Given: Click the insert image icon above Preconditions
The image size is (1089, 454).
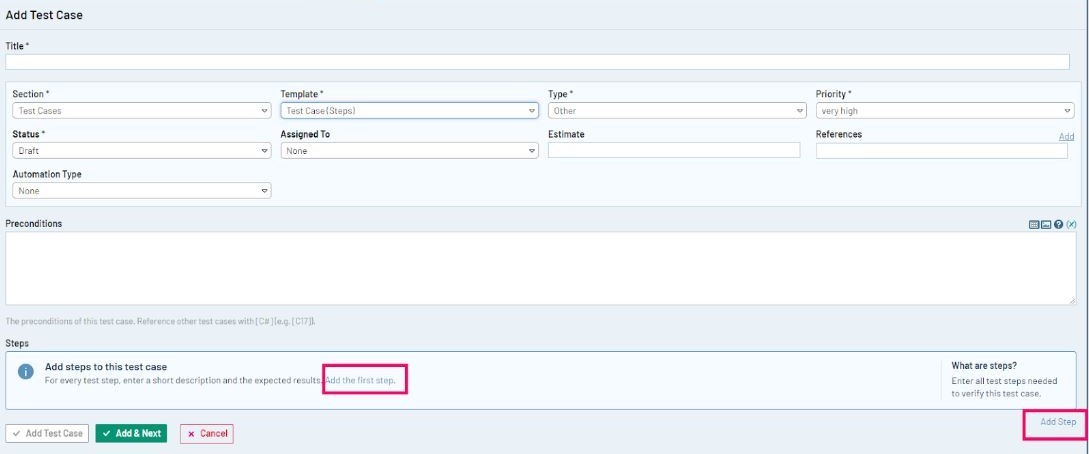Looking at the screenshot, I should (x=1046, y=224).
